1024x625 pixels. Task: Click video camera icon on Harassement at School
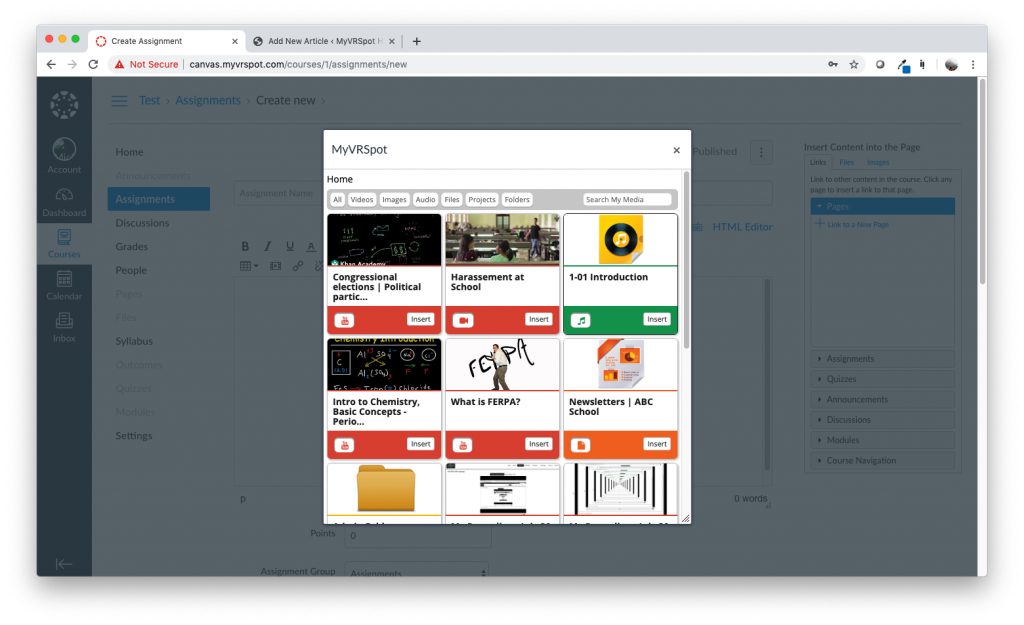point(463,320)
